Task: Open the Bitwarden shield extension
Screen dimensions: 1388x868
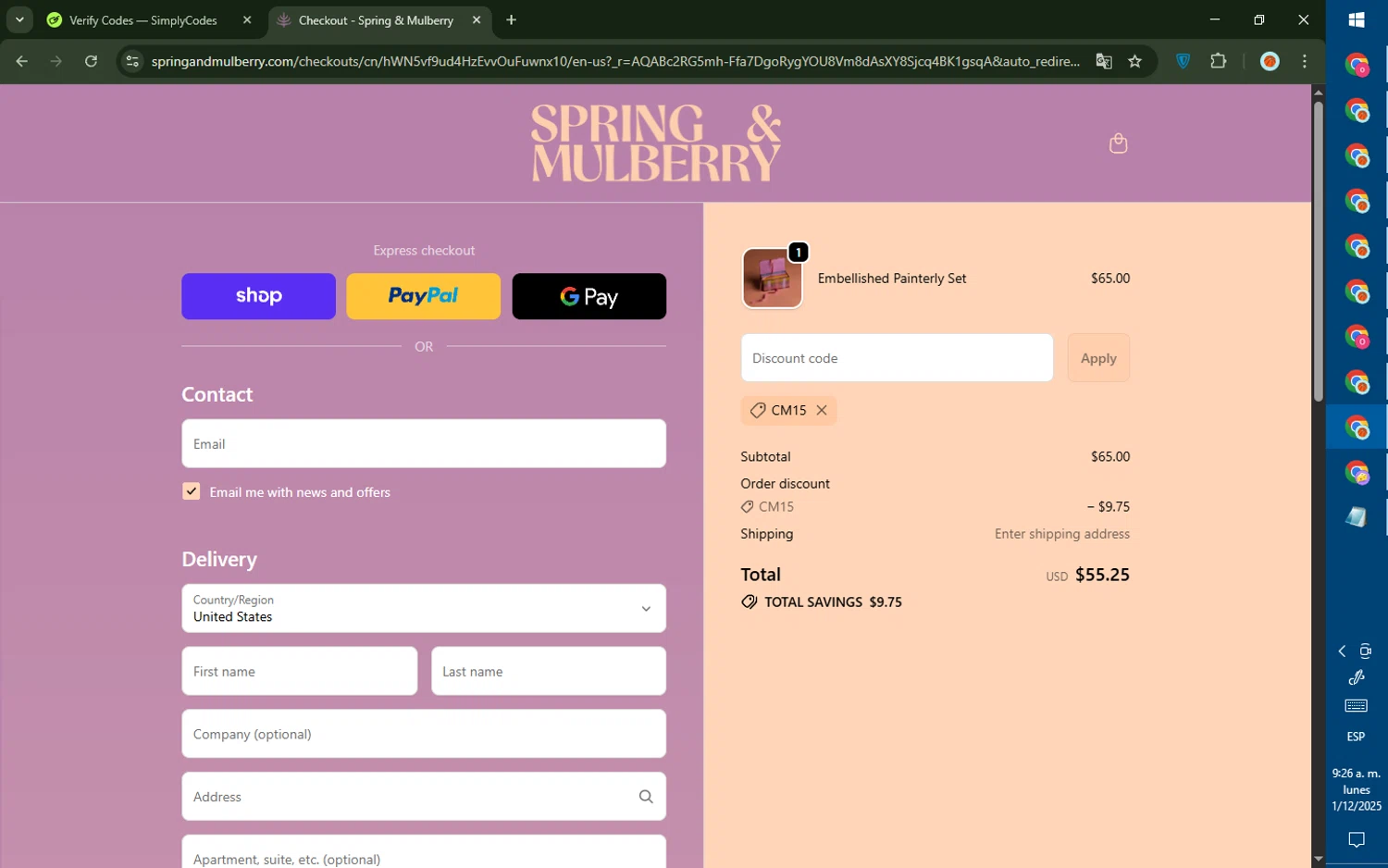Action: 1183,61
